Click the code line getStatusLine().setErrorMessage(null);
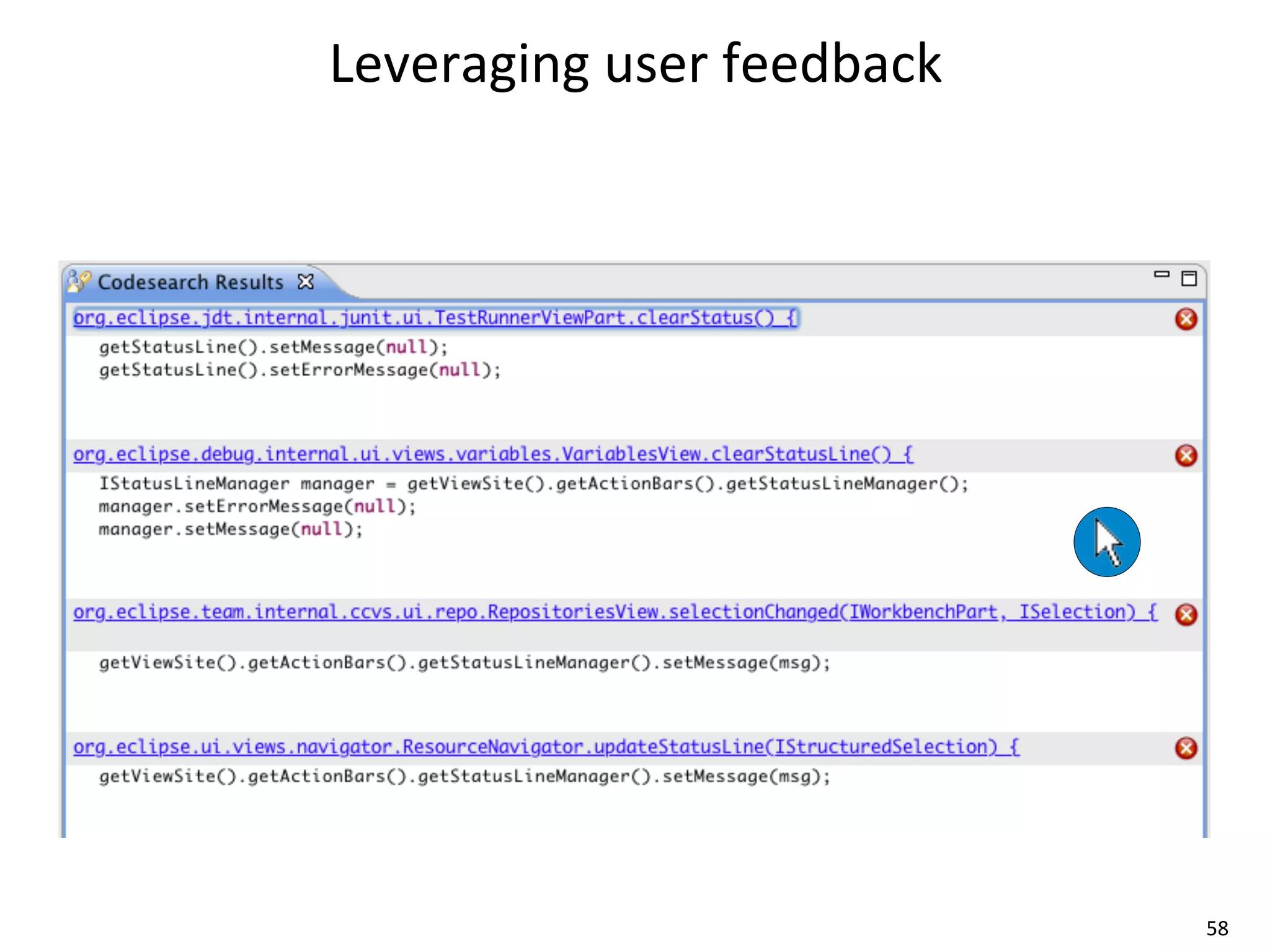This screenshot has width=1270, height=952. [300, 370]
